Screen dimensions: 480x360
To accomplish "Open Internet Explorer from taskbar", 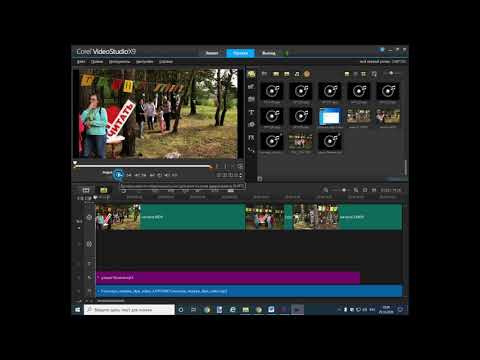I will tap(233, 310).
